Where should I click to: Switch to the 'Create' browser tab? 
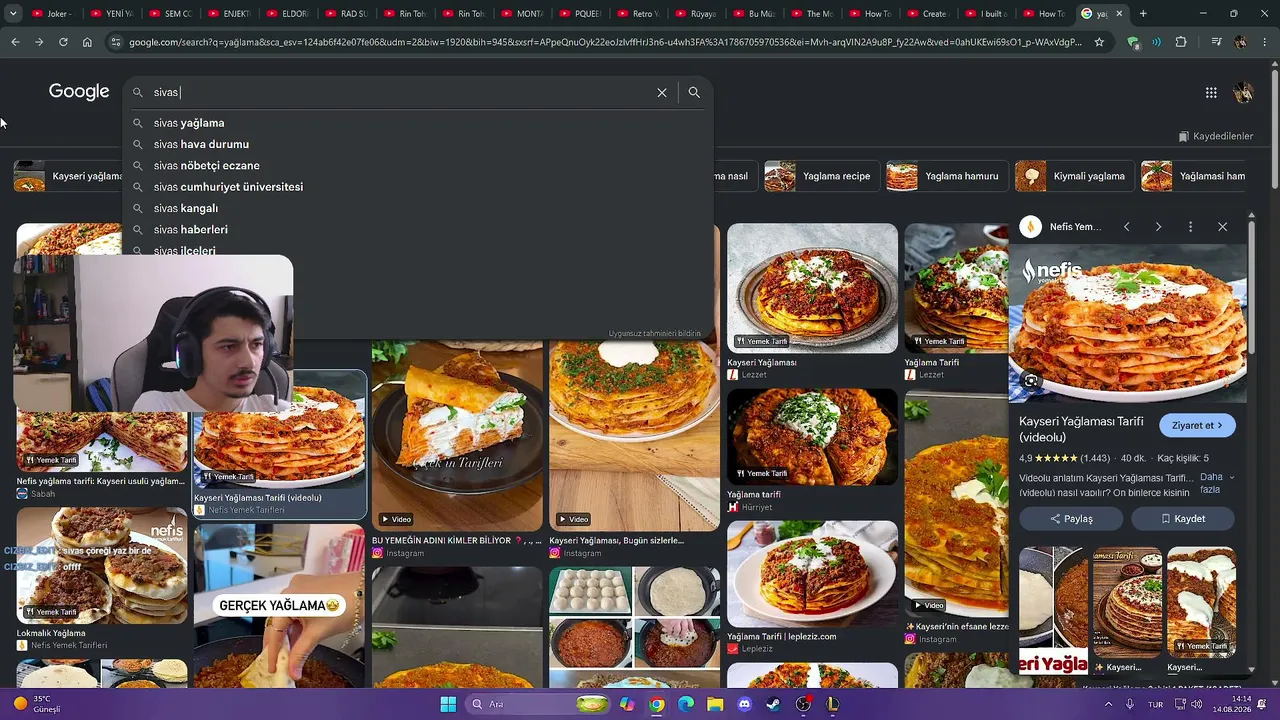[931, 14]
